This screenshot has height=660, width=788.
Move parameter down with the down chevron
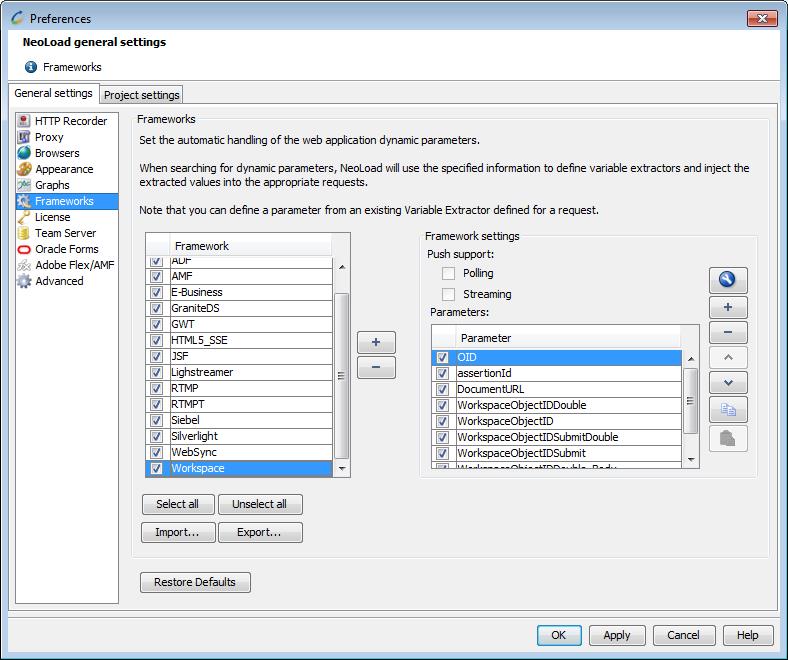tap(728, 383)
